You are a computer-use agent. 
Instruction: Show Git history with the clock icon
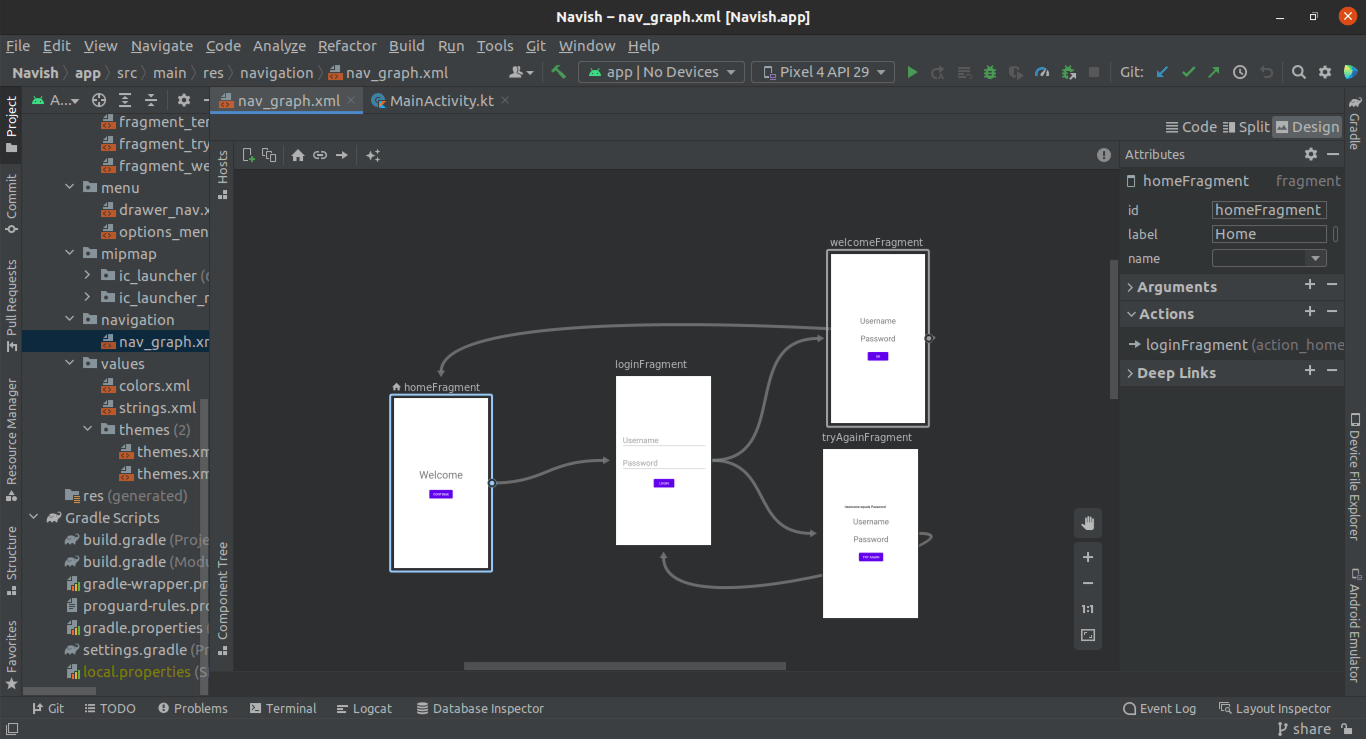(x=1240, y=72)
